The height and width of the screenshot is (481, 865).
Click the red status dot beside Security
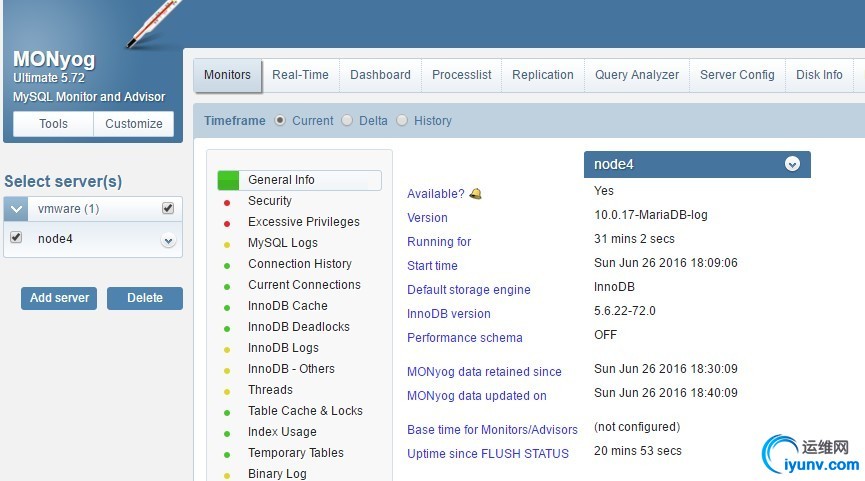227,202
